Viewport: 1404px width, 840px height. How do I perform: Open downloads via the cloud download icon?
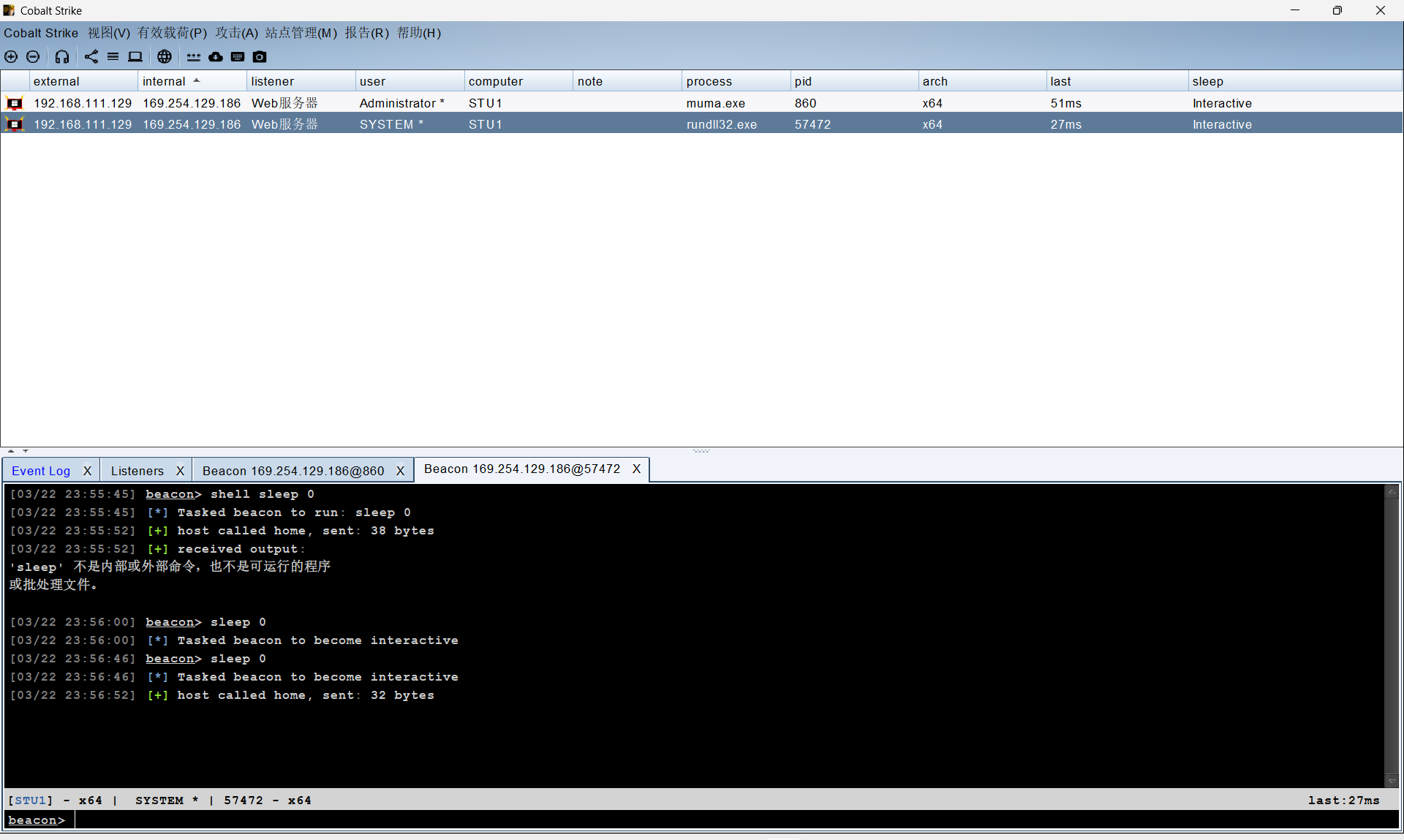tap(216, 57)
